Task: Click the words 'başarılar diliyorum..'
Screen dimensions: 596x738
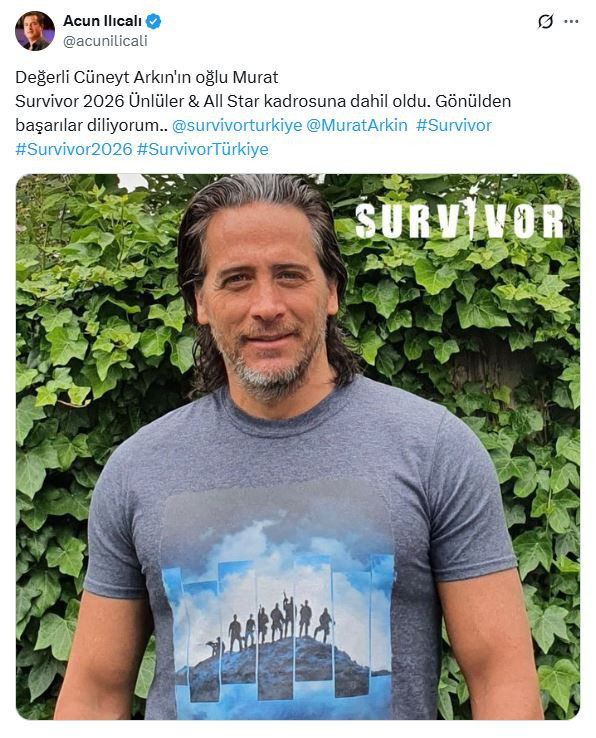Action: (x=91, y=125)
